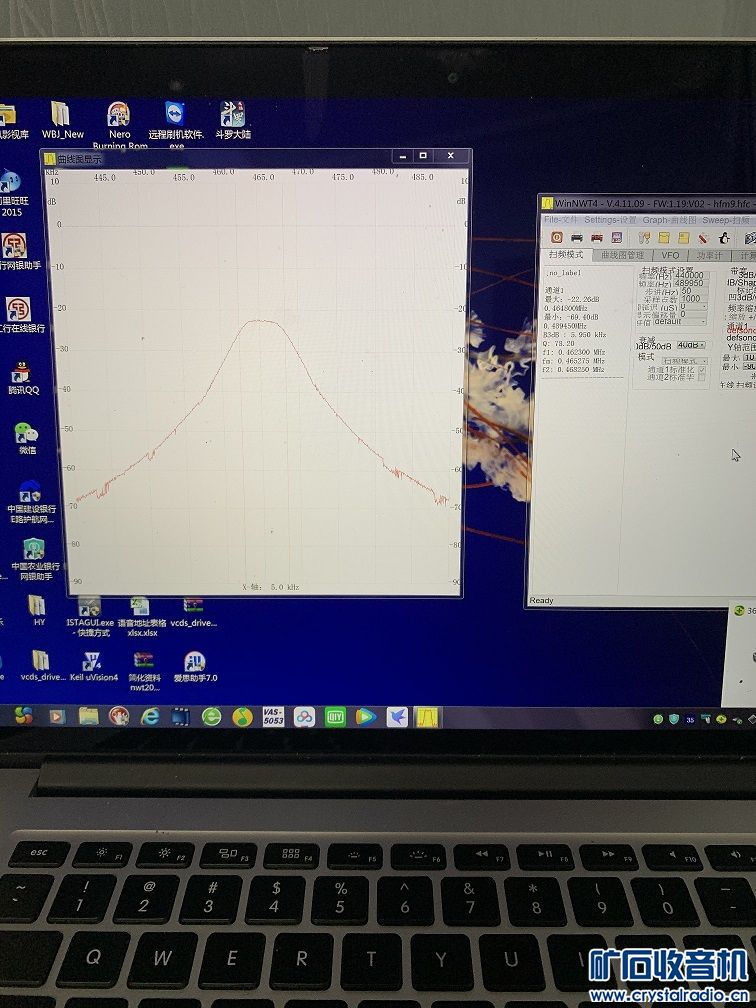Open the 腾讯QQ desktop shortcut
The width and height of the screenshot is (756, 1008).
click(24, 379)
